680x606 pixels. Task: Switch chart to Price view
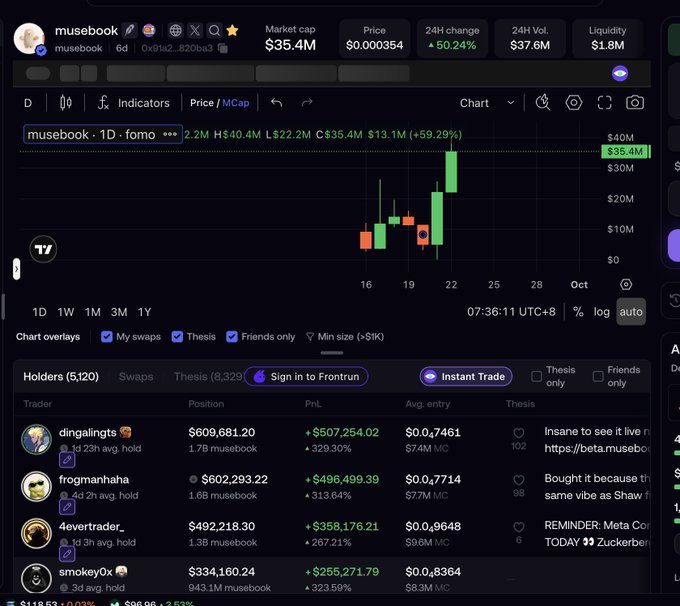click(x=202, y=103)
